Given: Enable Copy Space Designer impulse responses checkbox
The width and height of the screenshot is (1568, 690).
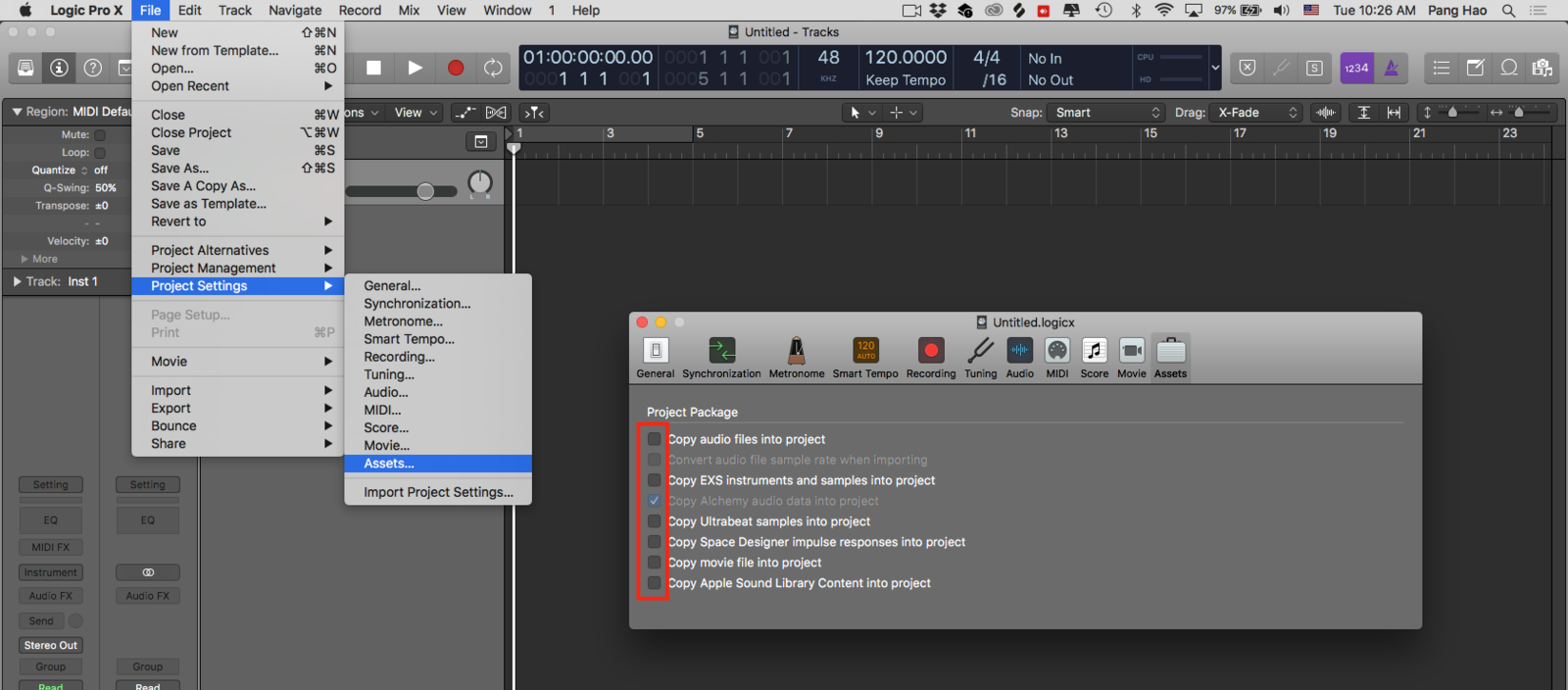Looking at the screenshot, I should (x=654, y=542).
